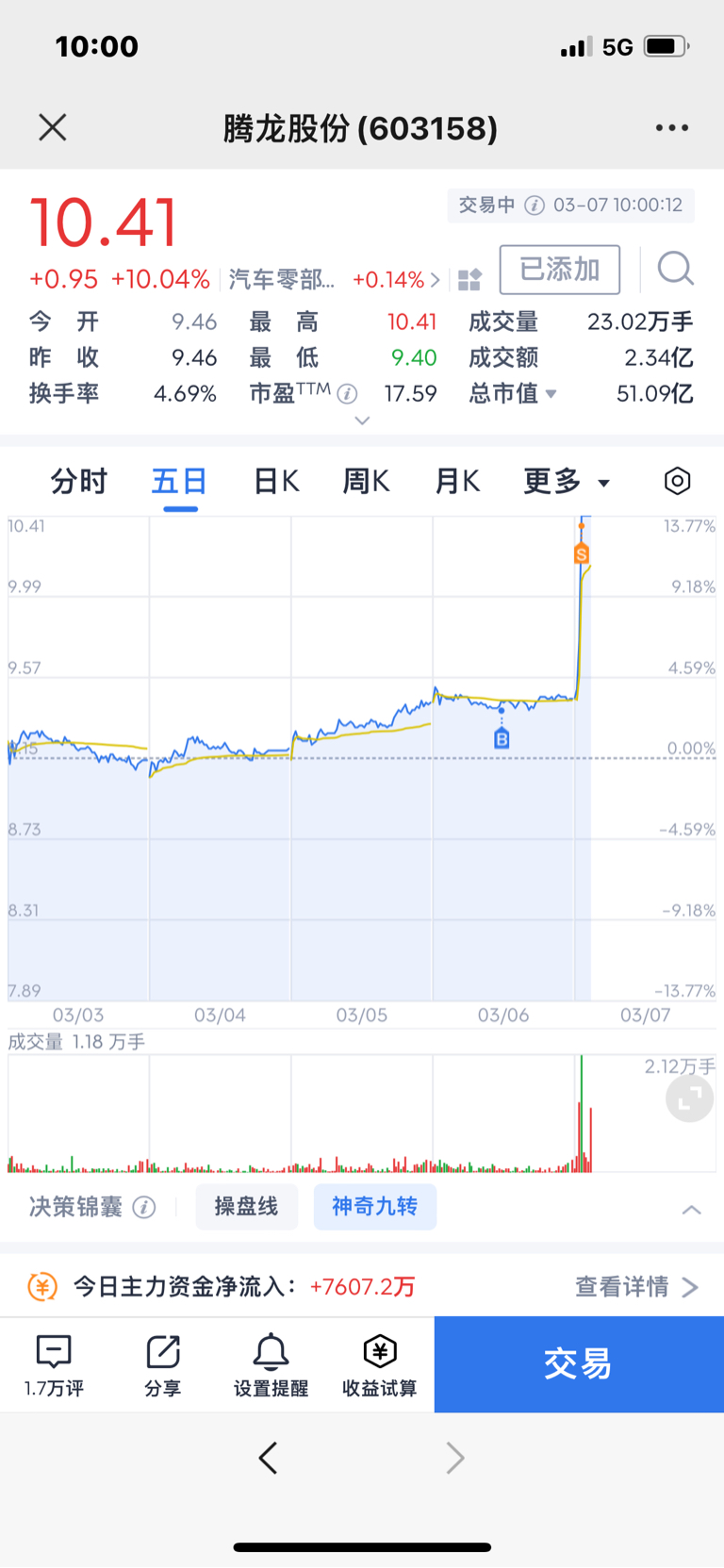This screenshot has width=724, height=1568.
Task: Collapse the 决策锦囊 panel arrow
Action: coord(691,1209)
